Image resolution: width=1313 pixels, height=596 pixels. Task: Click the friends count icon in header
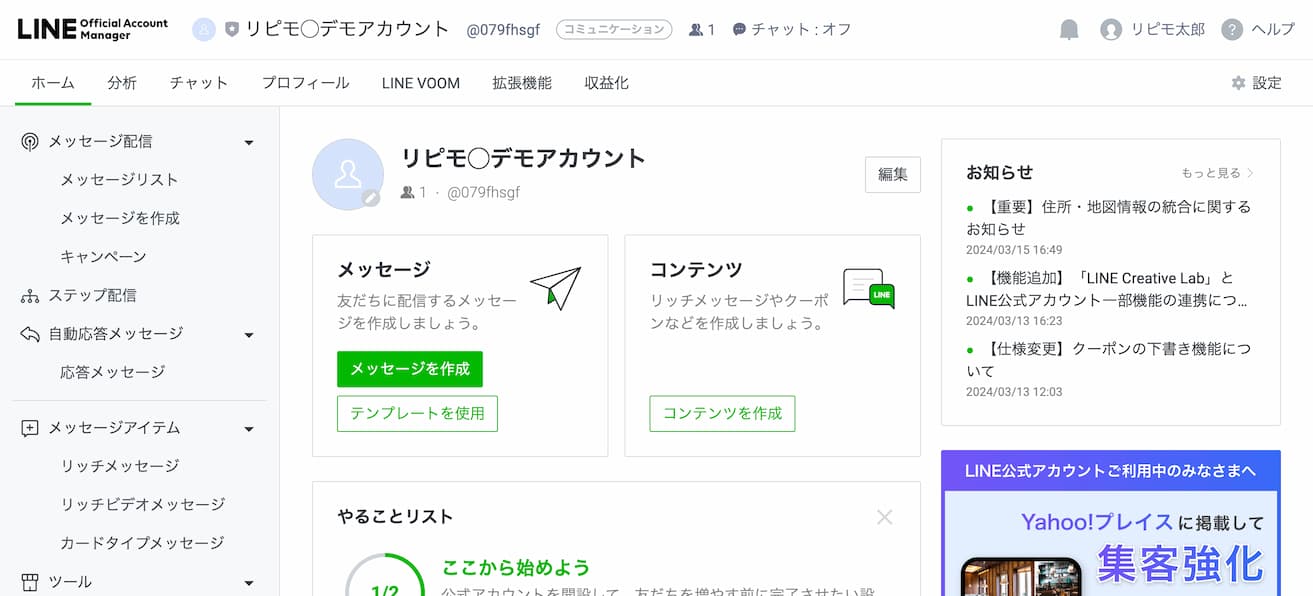pos(696,30)
